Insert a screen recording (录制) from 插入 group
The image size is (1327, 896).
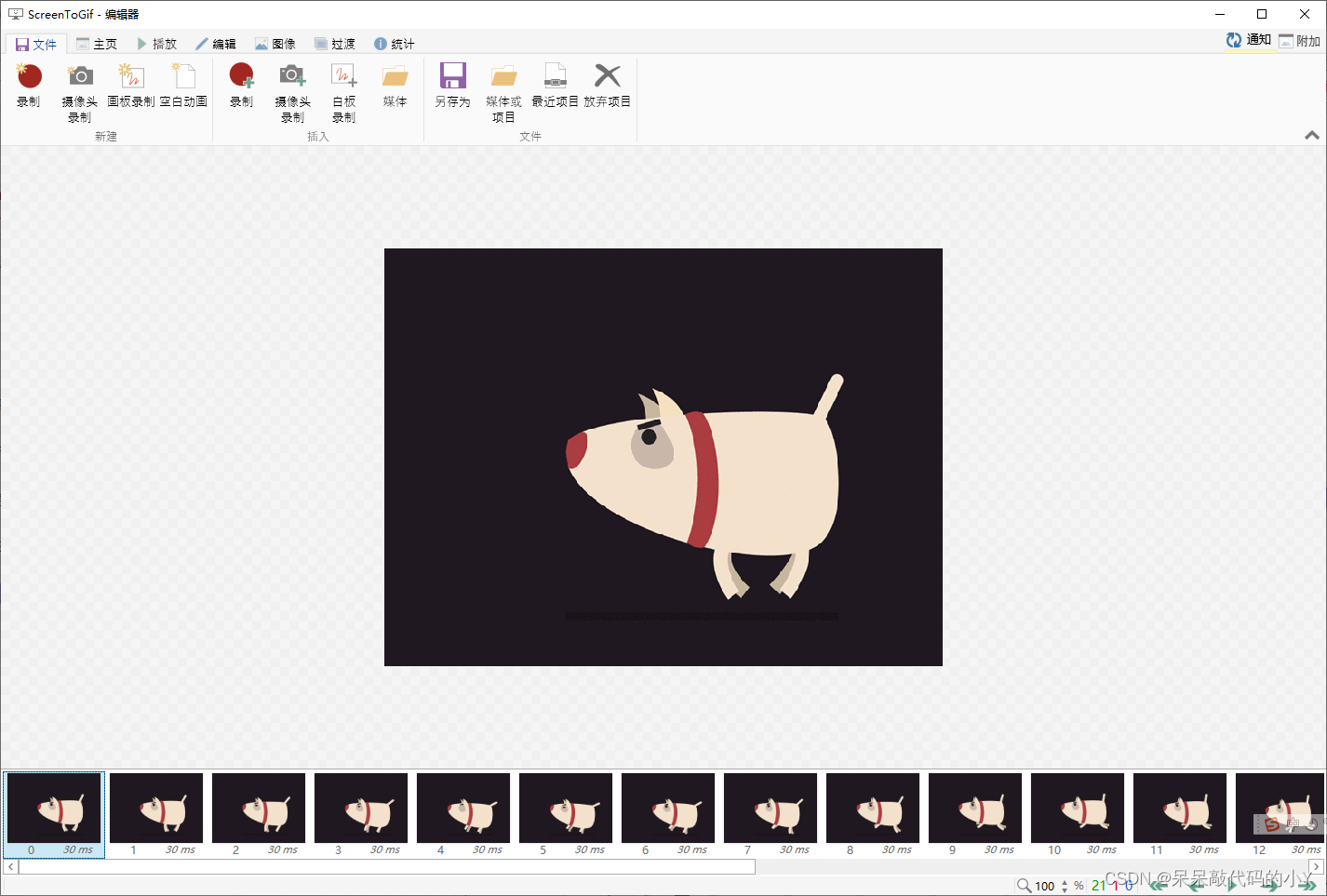[x=242, y=87]
